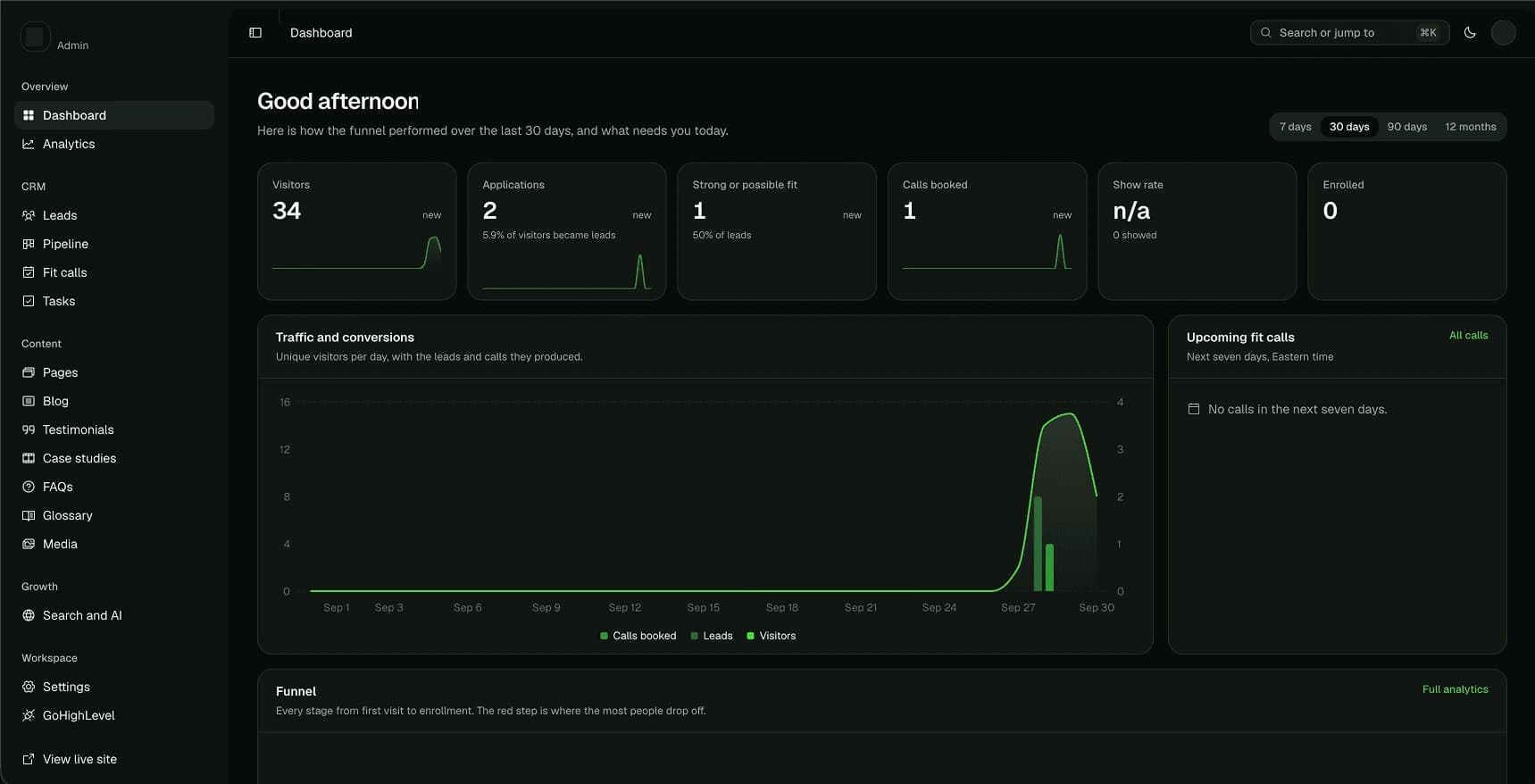
Task: Click the search magnifier icon
Action: pos(1265,33)
